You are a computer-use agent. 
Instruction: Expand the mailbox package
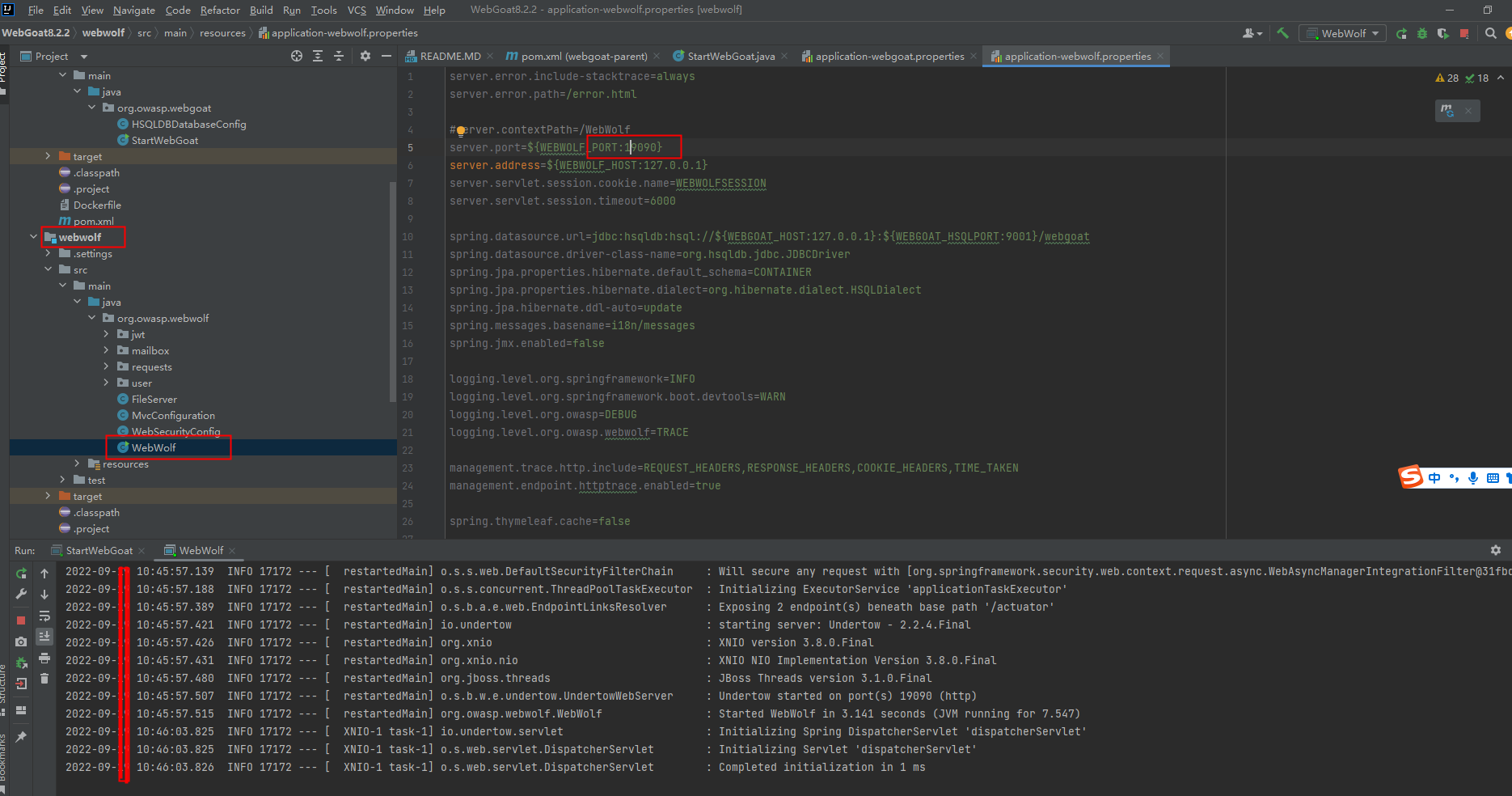106,350
